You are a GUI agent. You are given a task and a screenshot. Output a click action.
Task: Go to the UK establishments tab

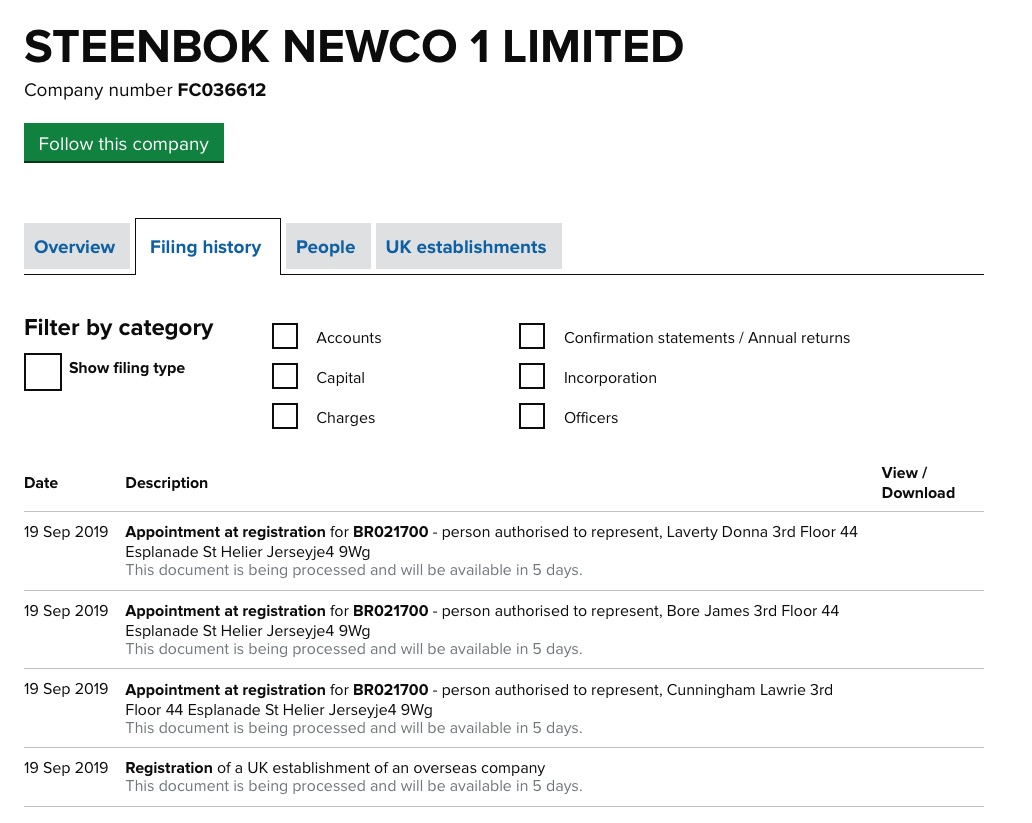coord(466,247)
